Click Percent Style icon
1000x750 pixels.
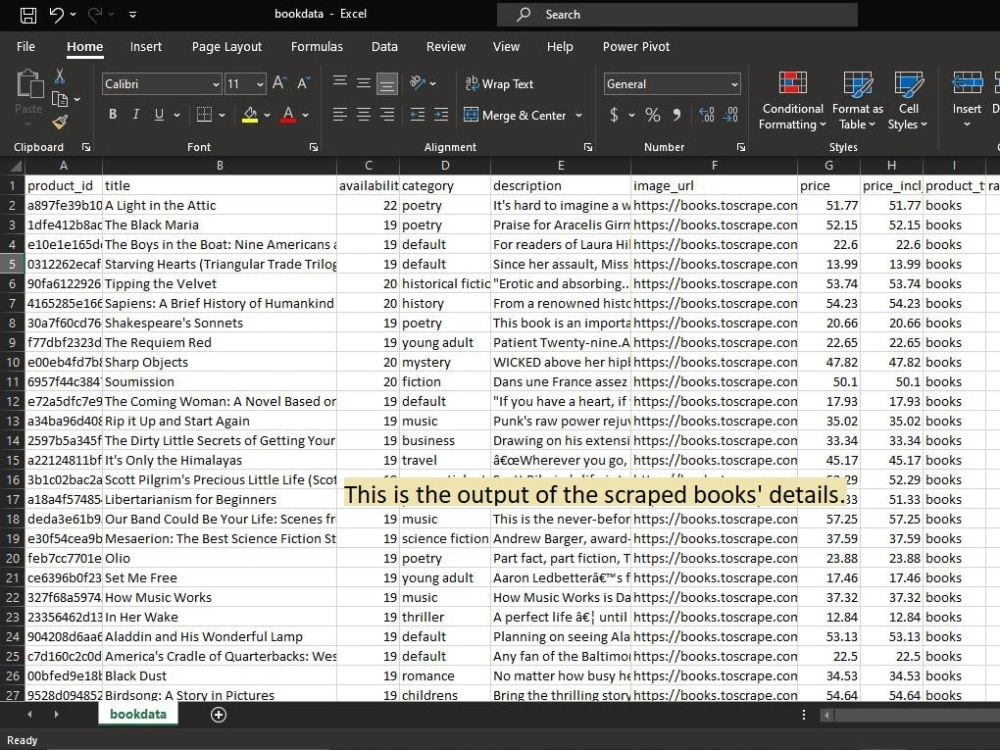652,115
